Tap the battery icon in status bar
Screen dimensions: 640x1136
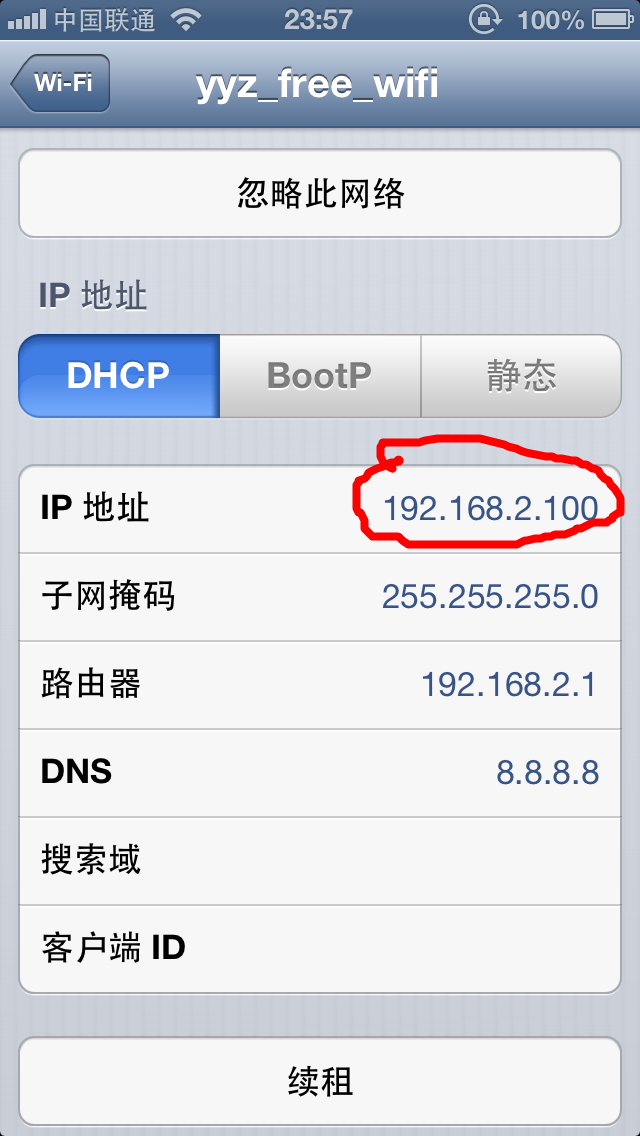612,20
